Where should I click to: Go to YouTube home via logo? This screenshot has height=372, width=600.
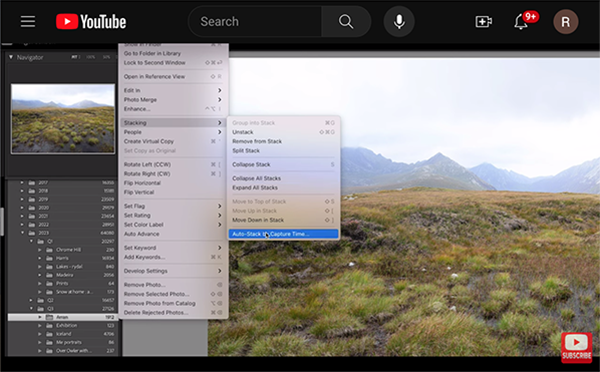coord(91,22)
